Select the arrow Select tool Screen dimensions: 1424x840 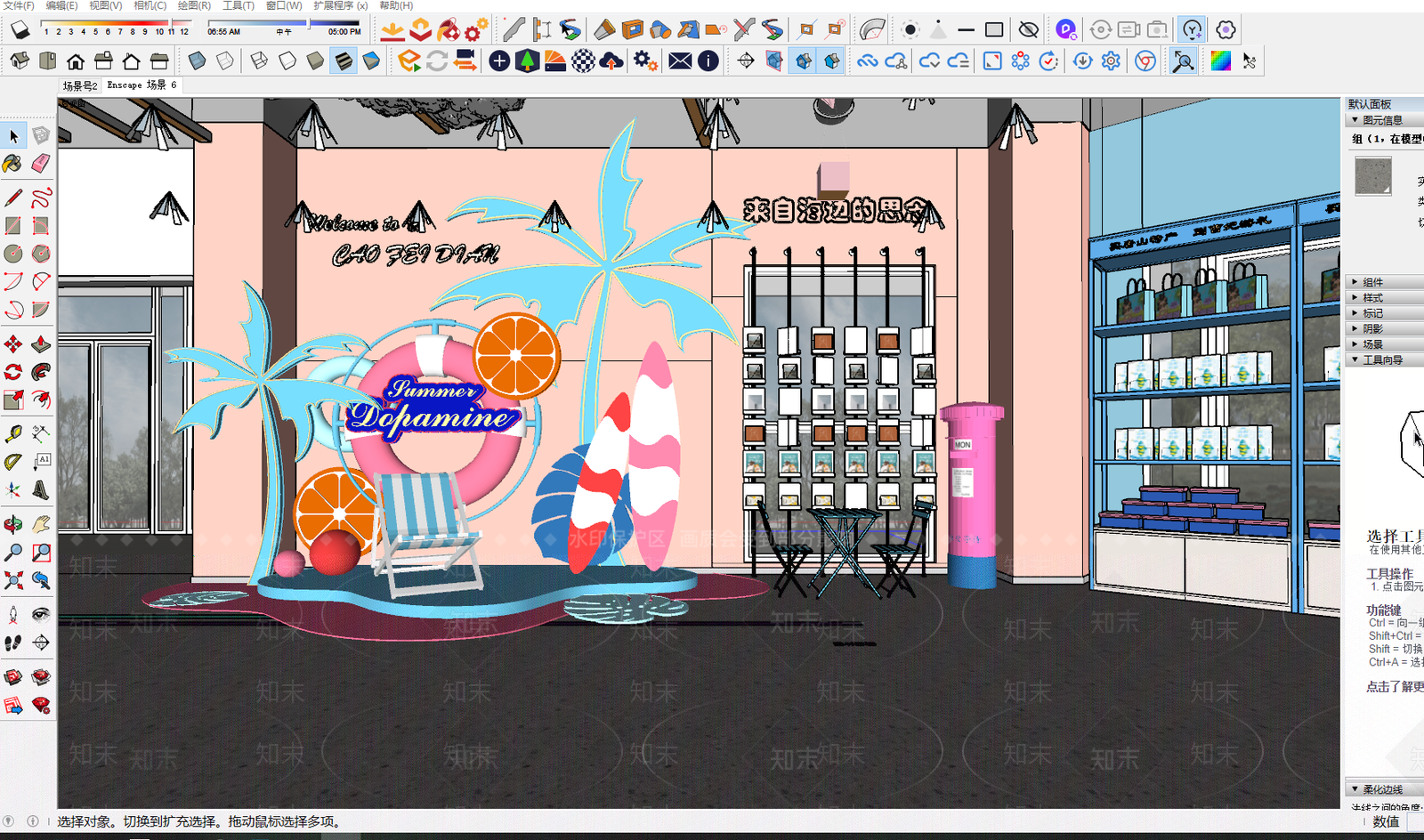tap(13, 136)
